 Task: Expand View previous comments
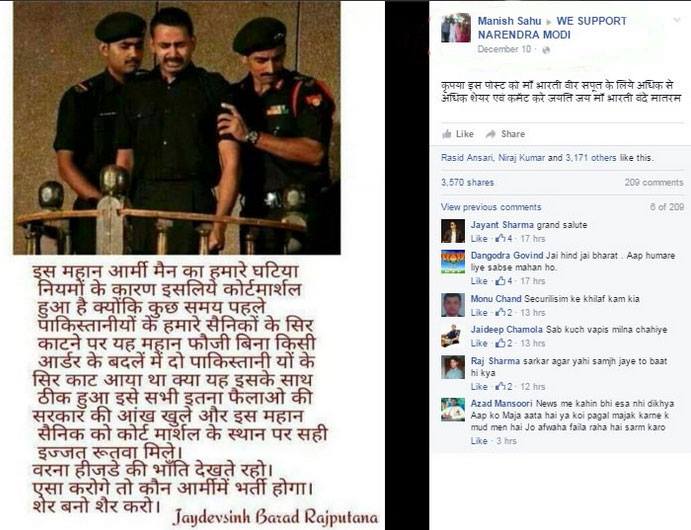click(491, 207)
